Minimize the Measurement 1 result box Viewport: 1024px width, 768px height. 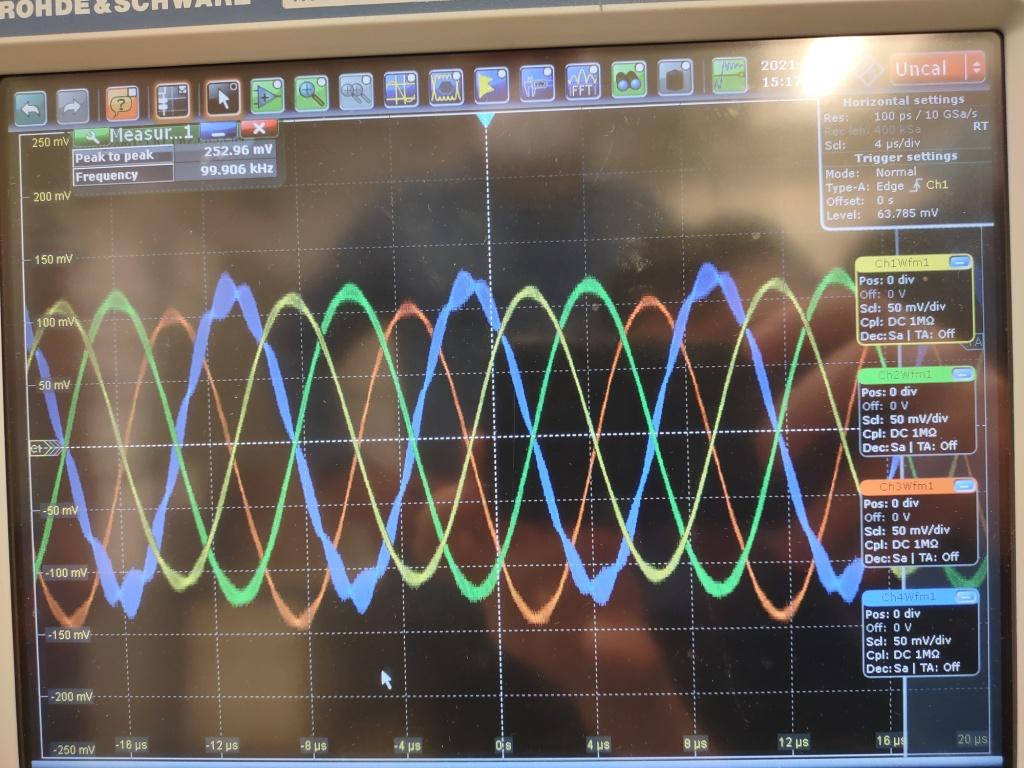[x=219, y=131]
